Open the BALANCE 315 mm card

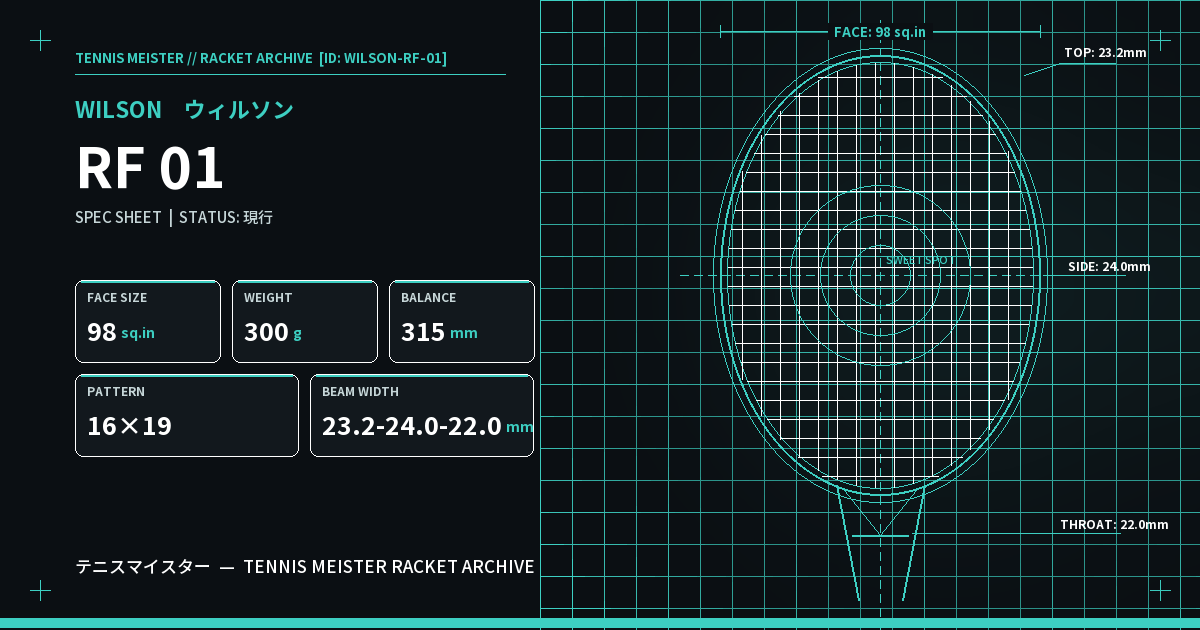(x=462, y=321)
